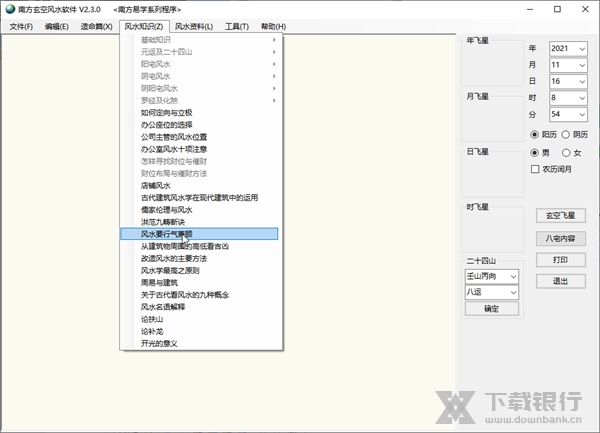Open the 编辑(E) menu
The image size is (600, 433).
coord(57,26)
